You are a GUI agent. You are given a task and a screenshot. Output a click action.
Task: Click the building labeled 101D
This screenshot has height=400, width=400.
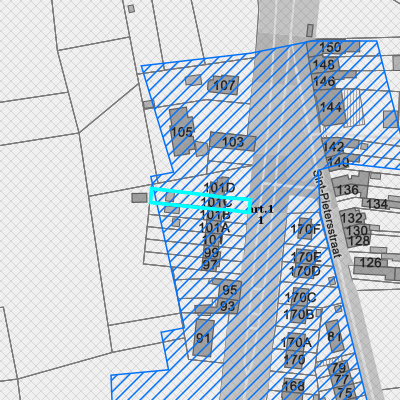220,188
